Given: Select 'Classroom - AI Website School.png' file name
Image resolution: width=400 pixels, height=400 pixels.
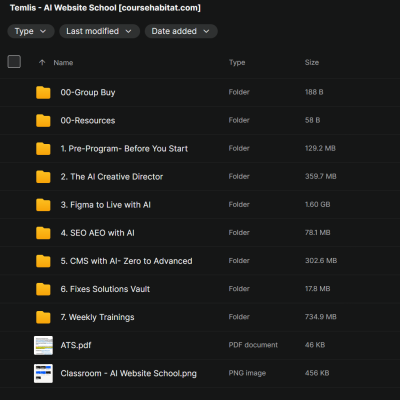Looking at the screenshot, I should [129, 373].
